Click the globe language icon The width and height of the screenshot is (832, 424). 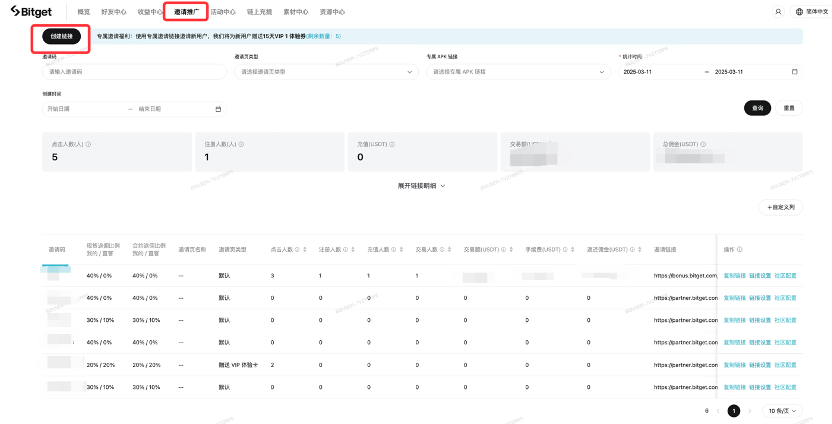(798, 12)
